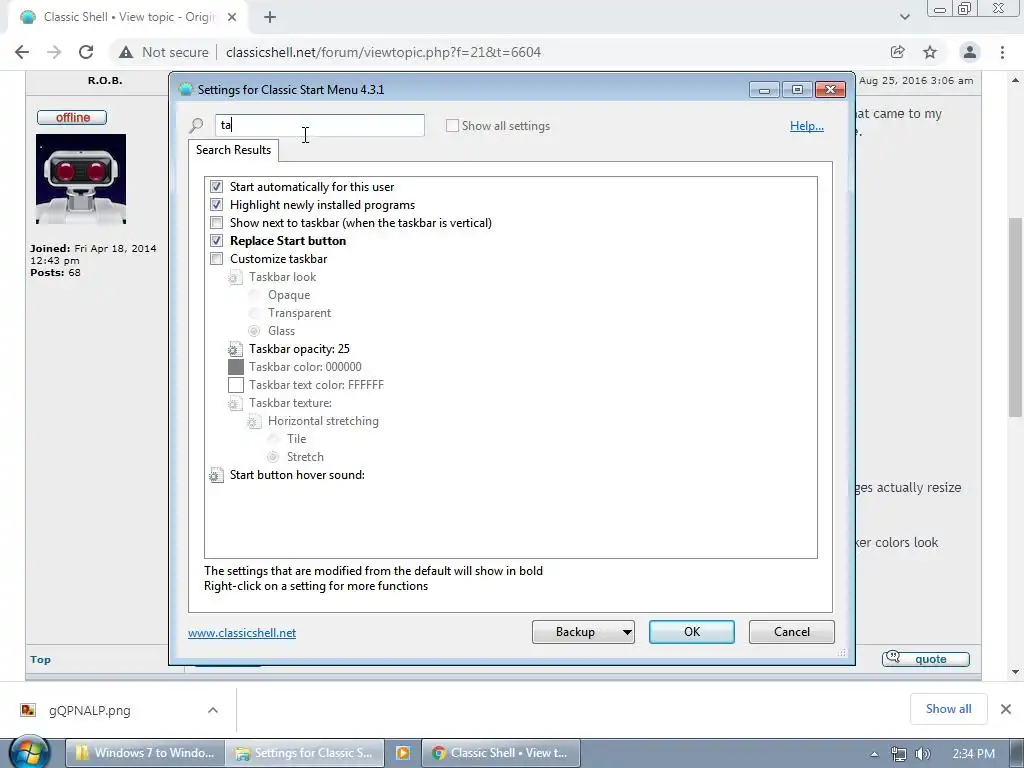The image size is (1024, 768).
Task: Open the Chrome three-dot menu
Action: pyautogui.click(x=1002, y=52)
